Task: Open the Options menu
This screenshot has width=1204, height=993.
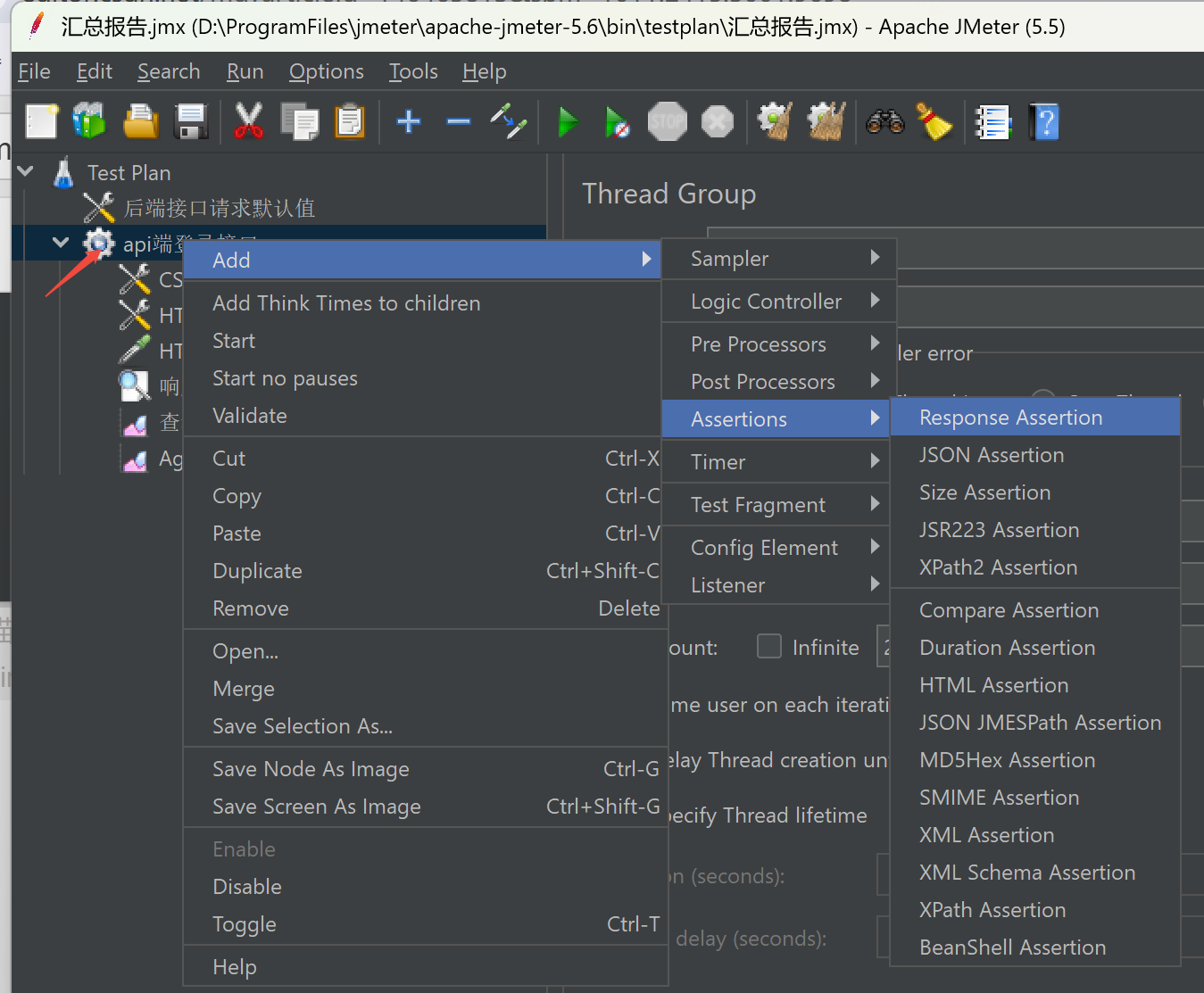Action: [x=326, y=71]
